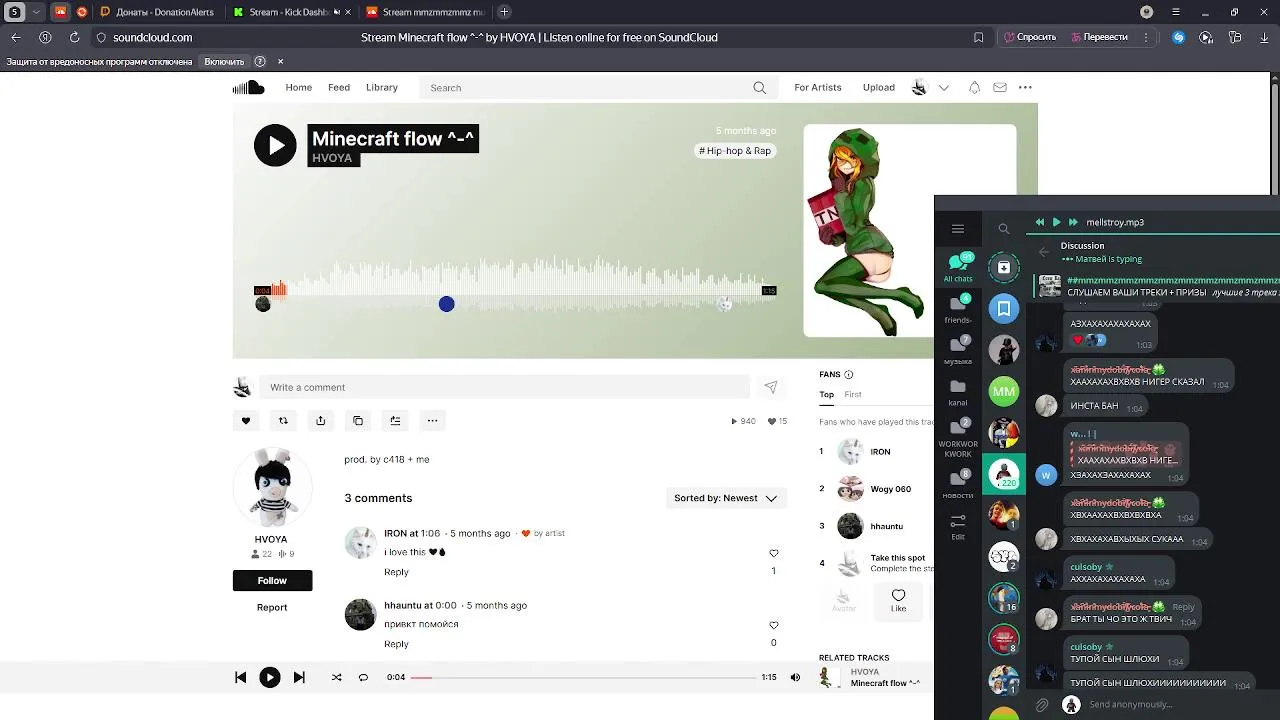Click the track waveform to seek

pos(515,285)
